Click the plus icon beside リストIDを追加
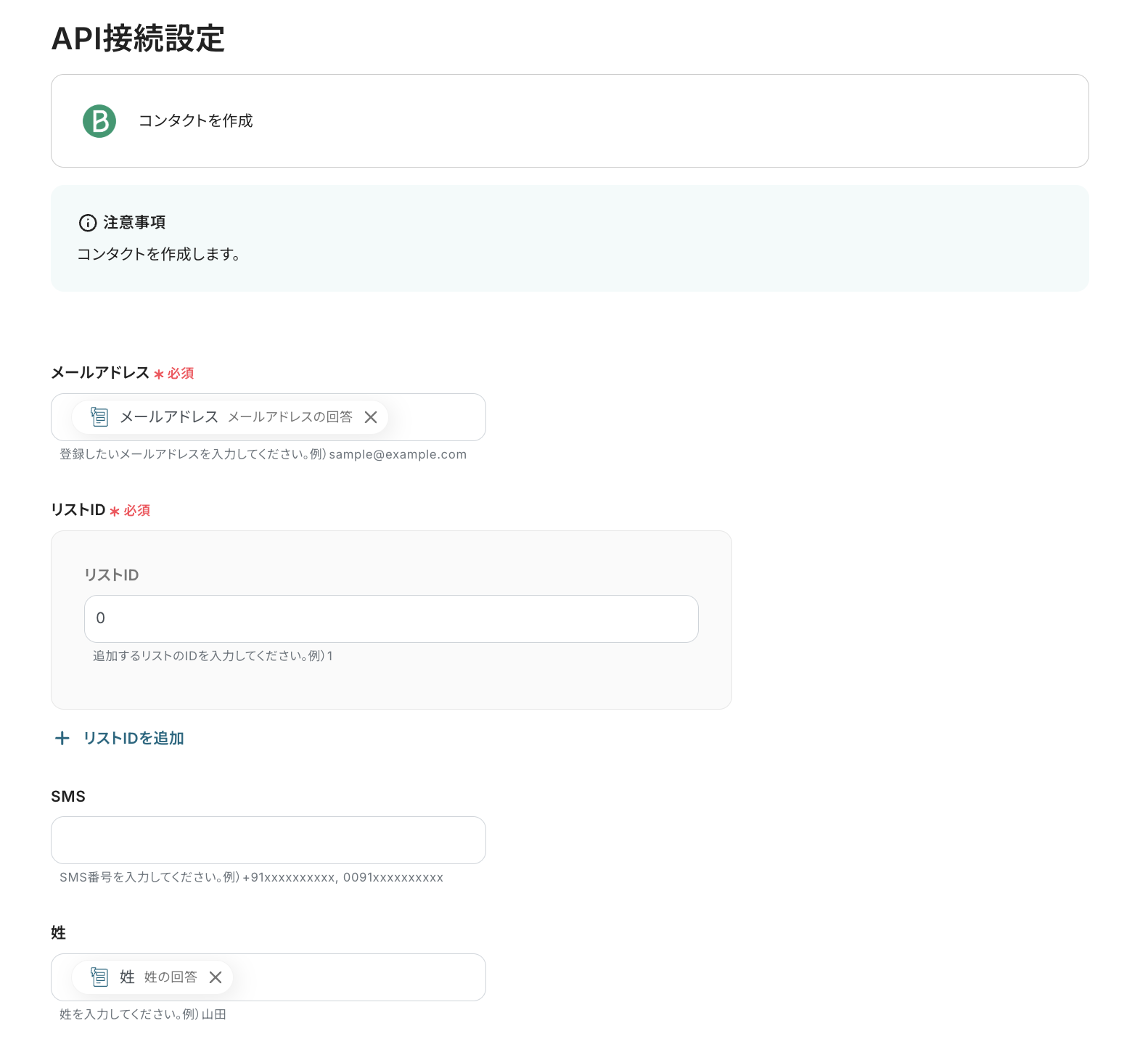Viewport: 1148px width, 1039px height. point(62,738)
